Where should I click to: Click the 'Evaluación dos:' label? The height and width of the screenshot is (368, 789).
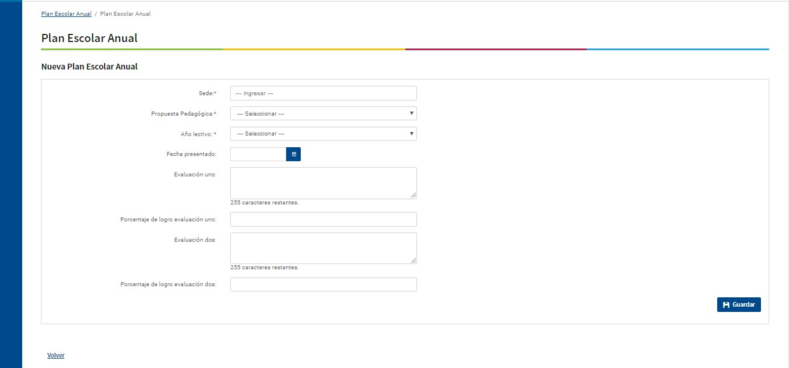[195, 240]
